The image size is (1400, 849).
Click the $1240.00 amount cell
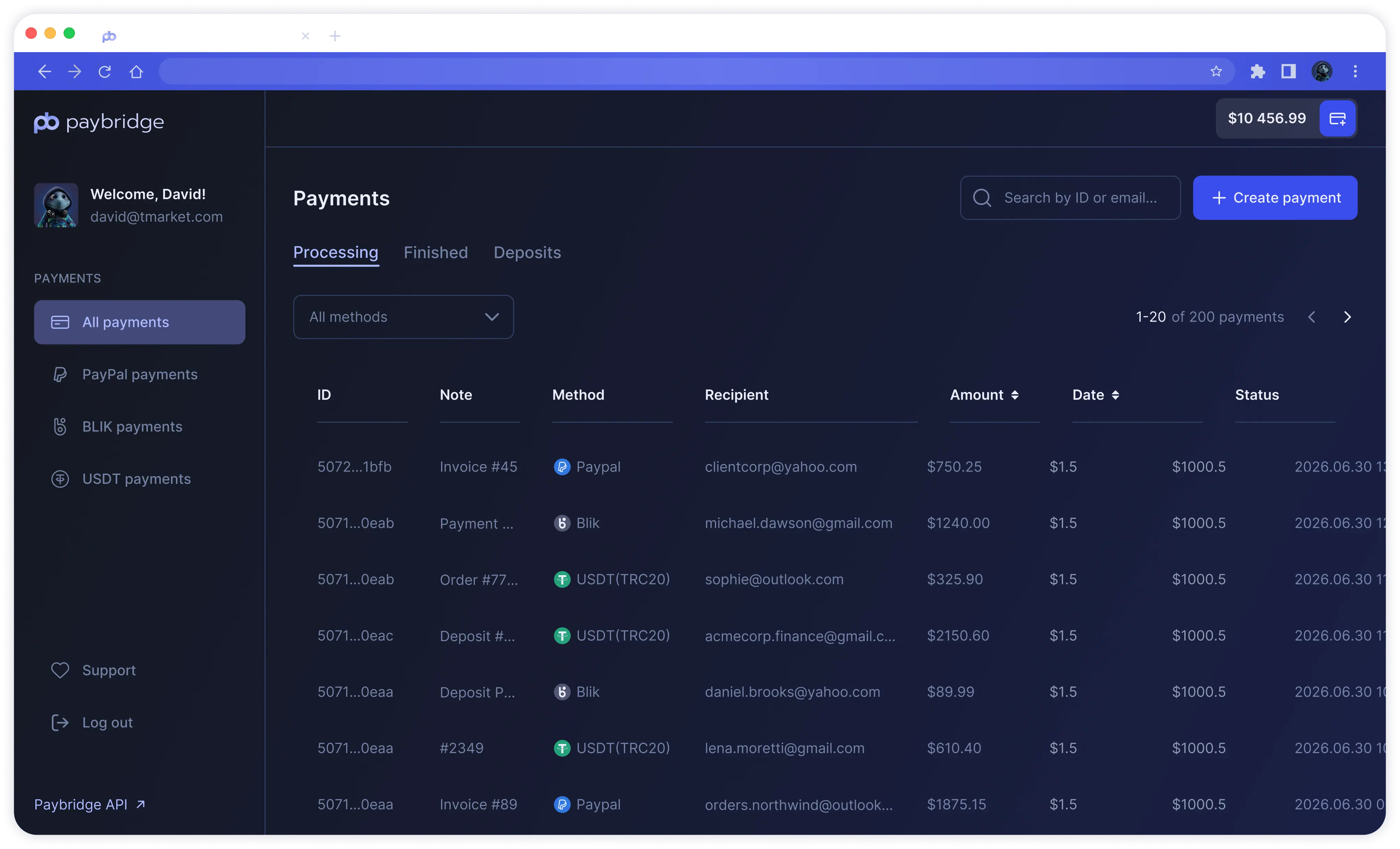coord(958,523)
